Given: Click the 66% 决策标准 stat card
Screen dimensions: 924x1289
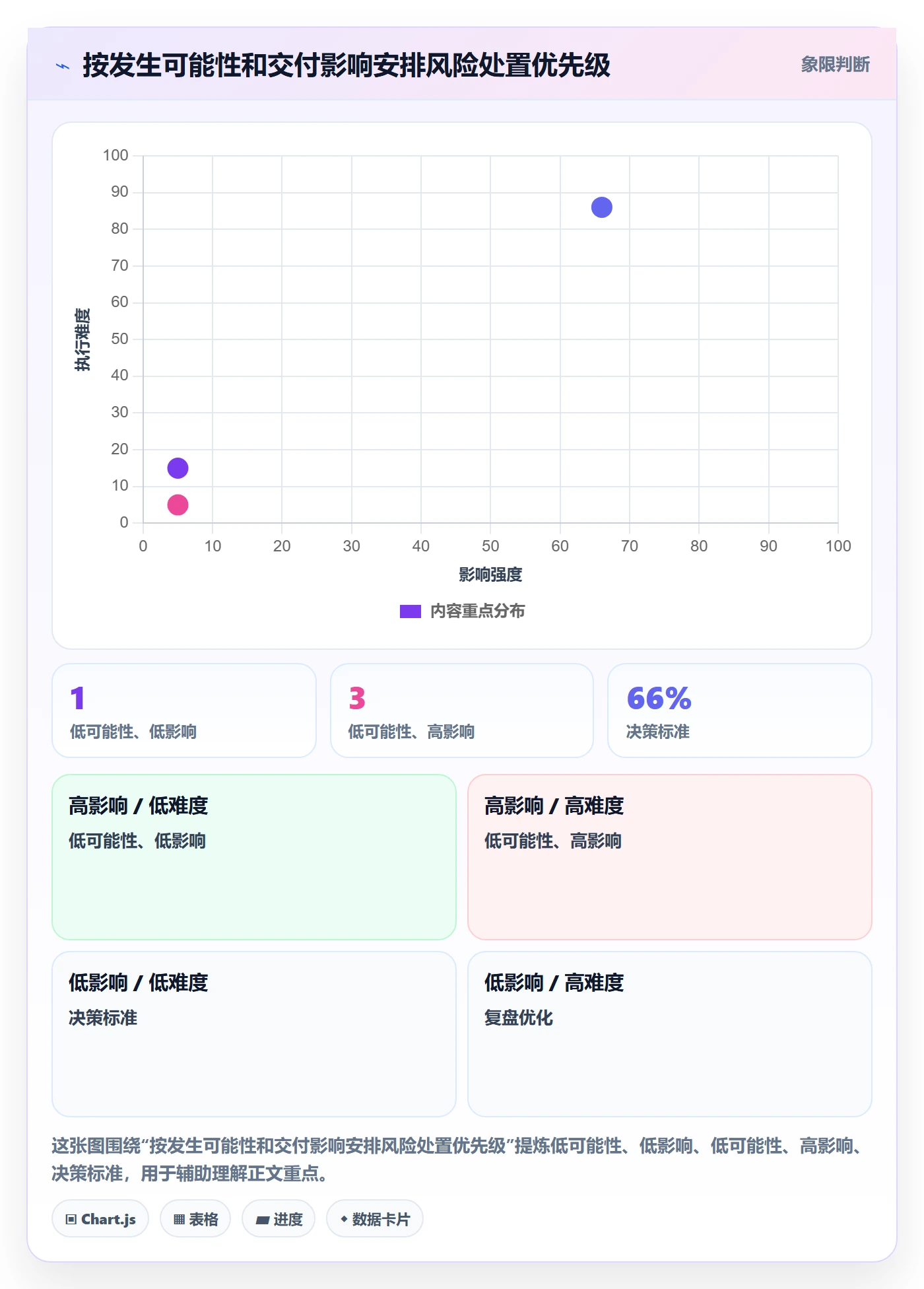Looking at the screenshot, I should (739, 711).
